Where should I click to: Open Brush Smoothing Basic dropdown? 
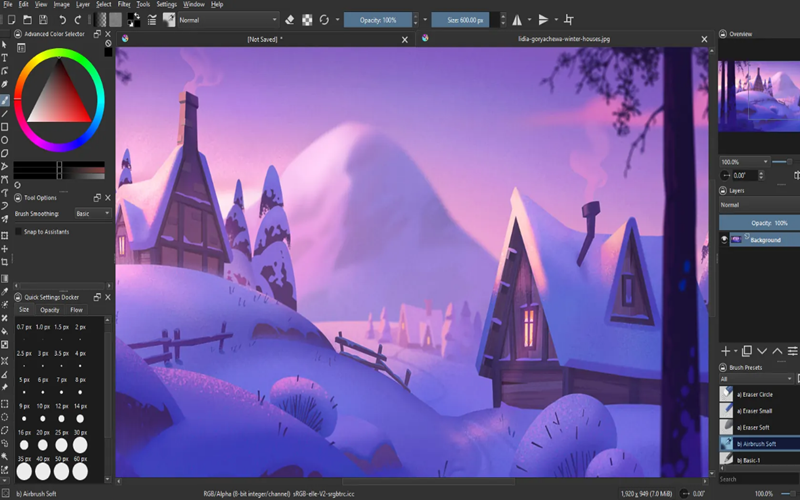coord(93,213)
